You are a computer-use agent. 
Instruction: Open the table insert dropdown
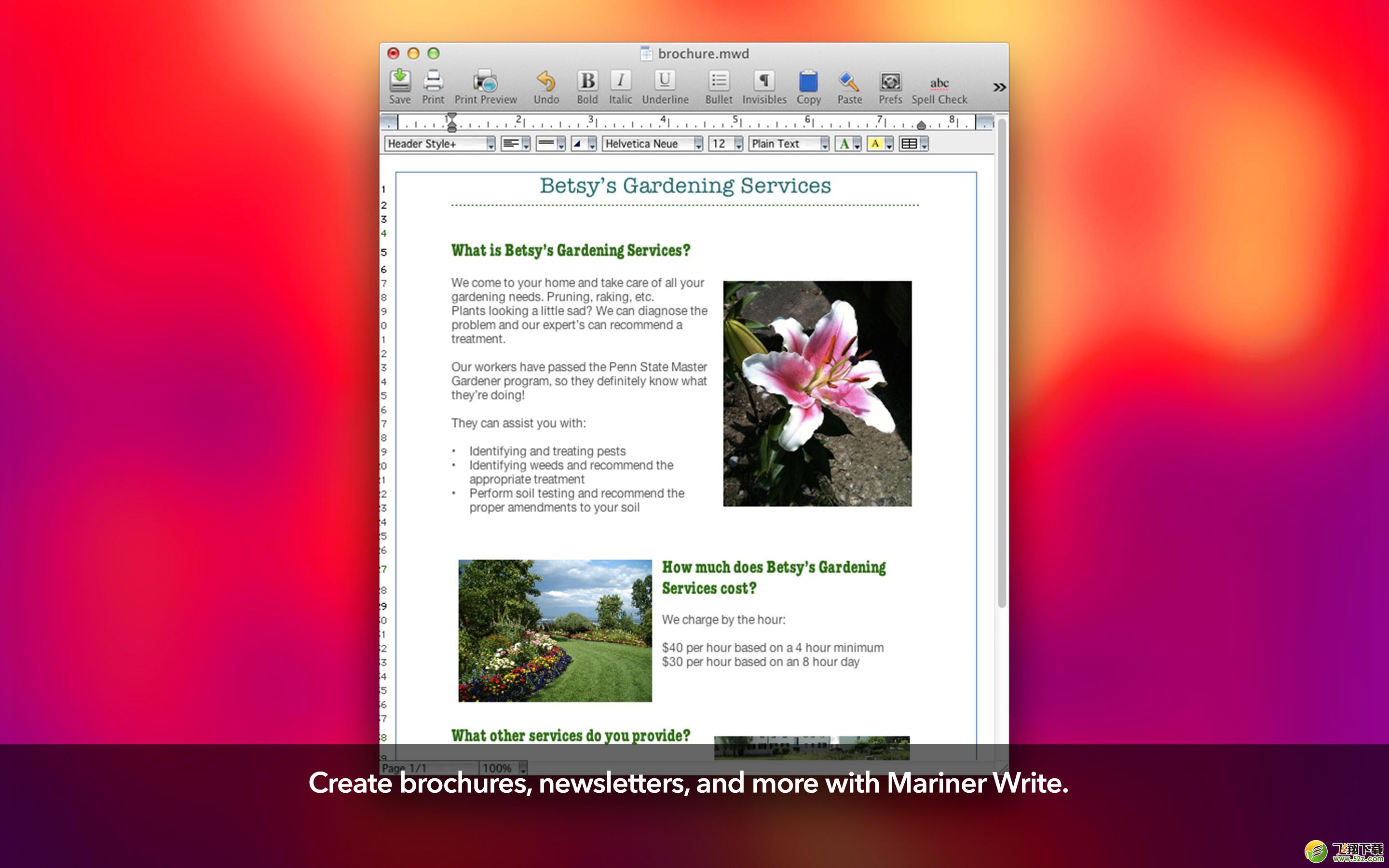coord(913,144)
